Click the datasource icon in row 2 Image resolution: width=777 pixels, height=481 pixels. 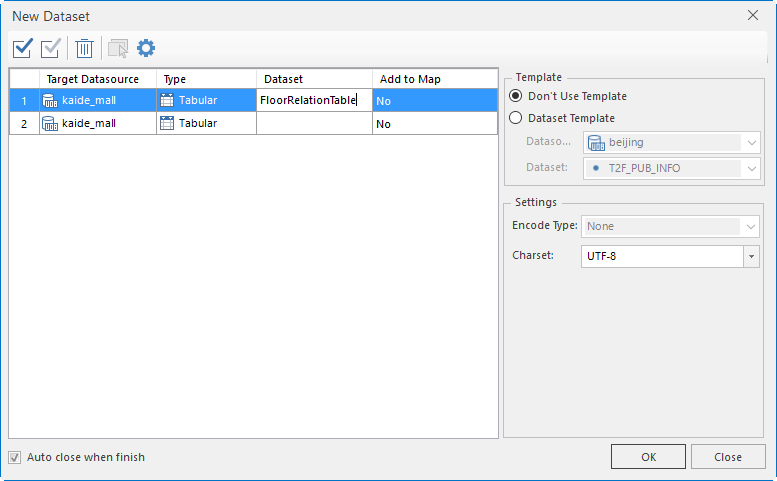pyautogui.click(x=50, y=124)
